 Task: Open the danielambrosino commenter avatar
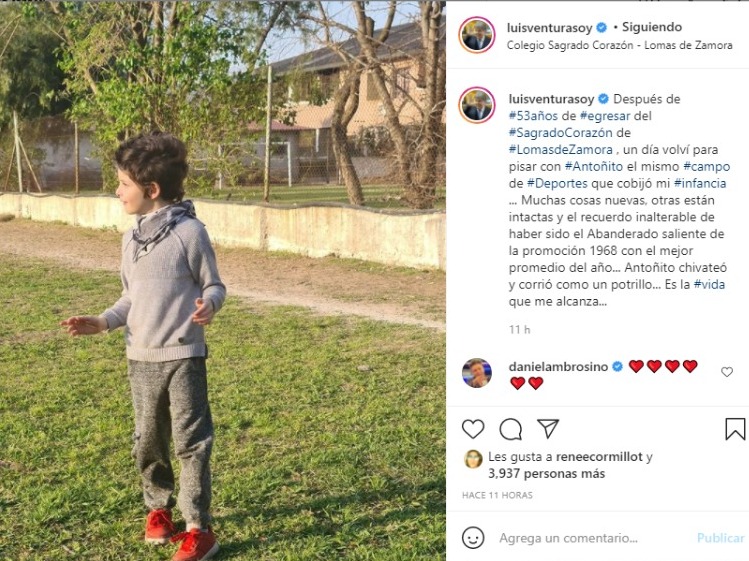pyautogui.click(x=477, y=372)
